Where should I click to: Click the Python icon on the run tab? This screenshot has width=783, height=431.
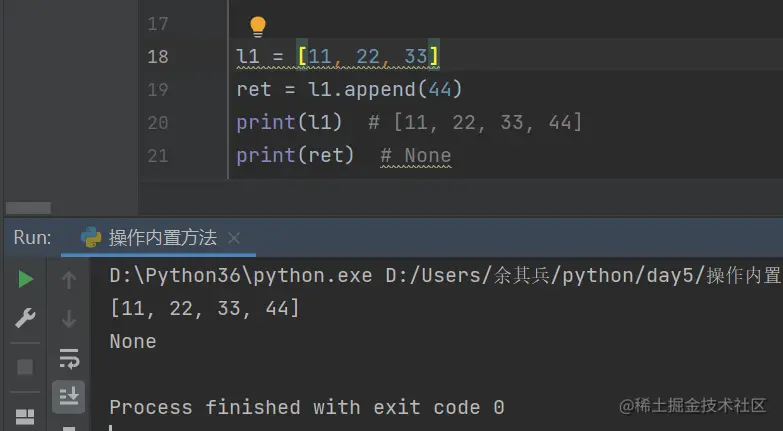tap(91, 238)
